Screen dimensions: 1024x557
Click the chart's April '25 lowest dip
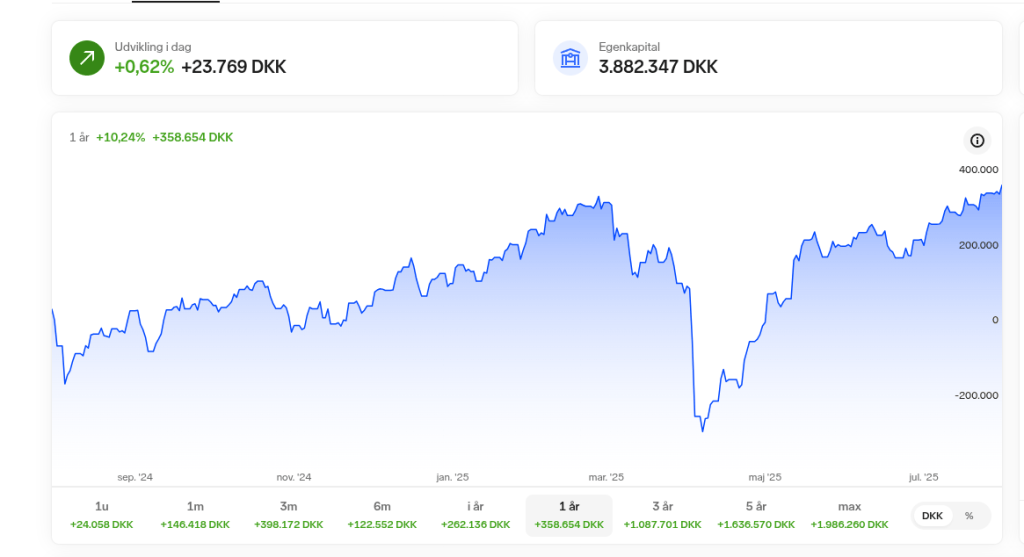pos(703,430)
